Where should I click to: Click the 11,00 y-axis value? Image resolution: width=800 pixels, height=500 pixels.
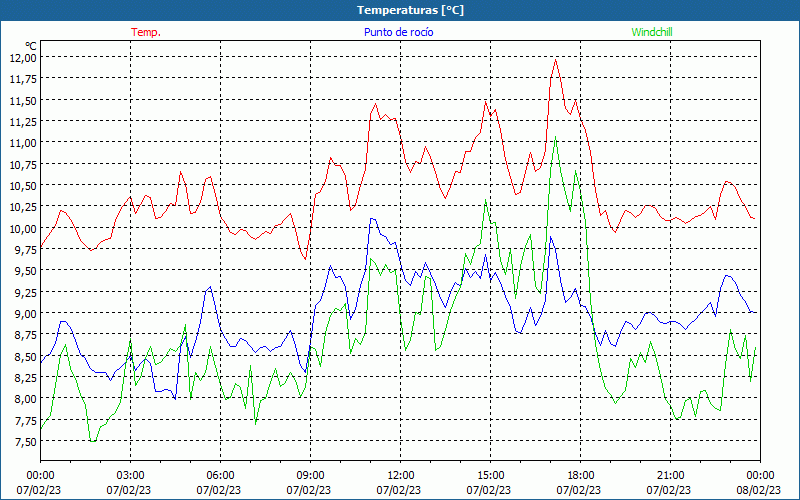click(23, 143)
